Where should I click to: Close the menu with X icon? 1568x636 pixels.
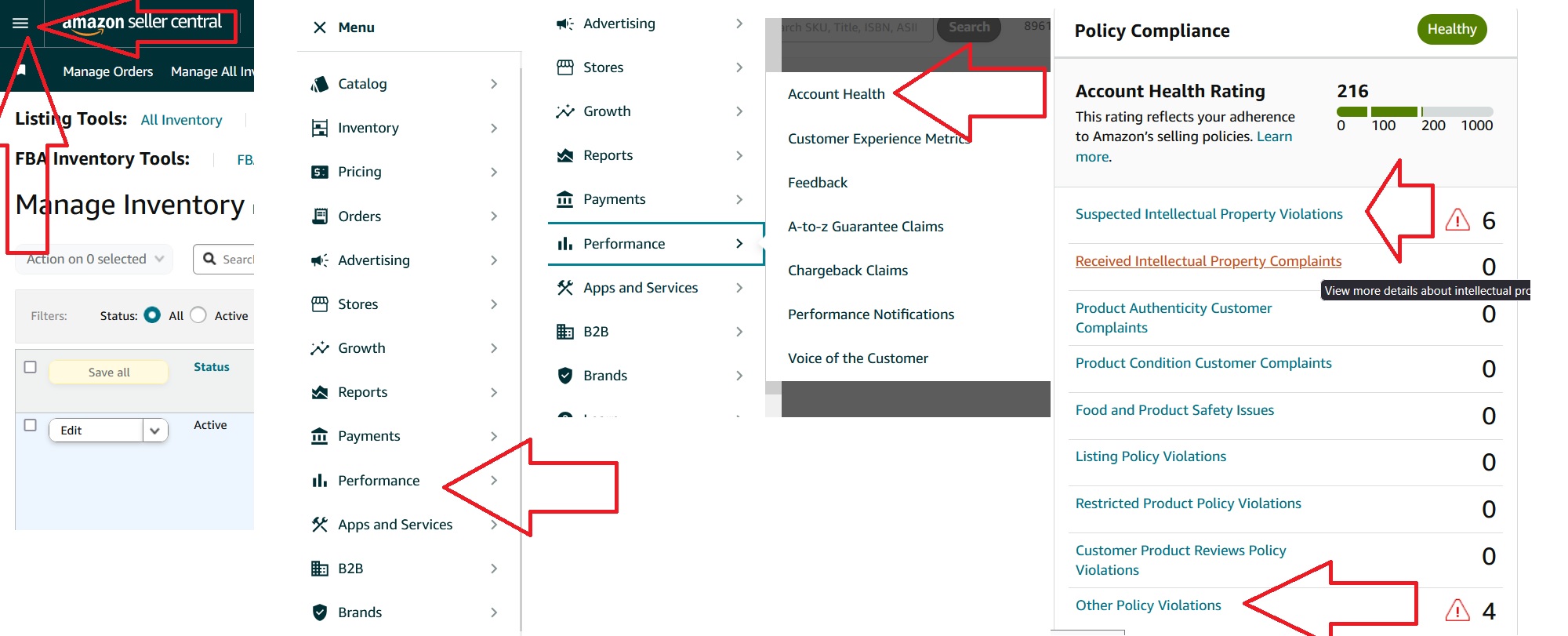coord(319,27)
